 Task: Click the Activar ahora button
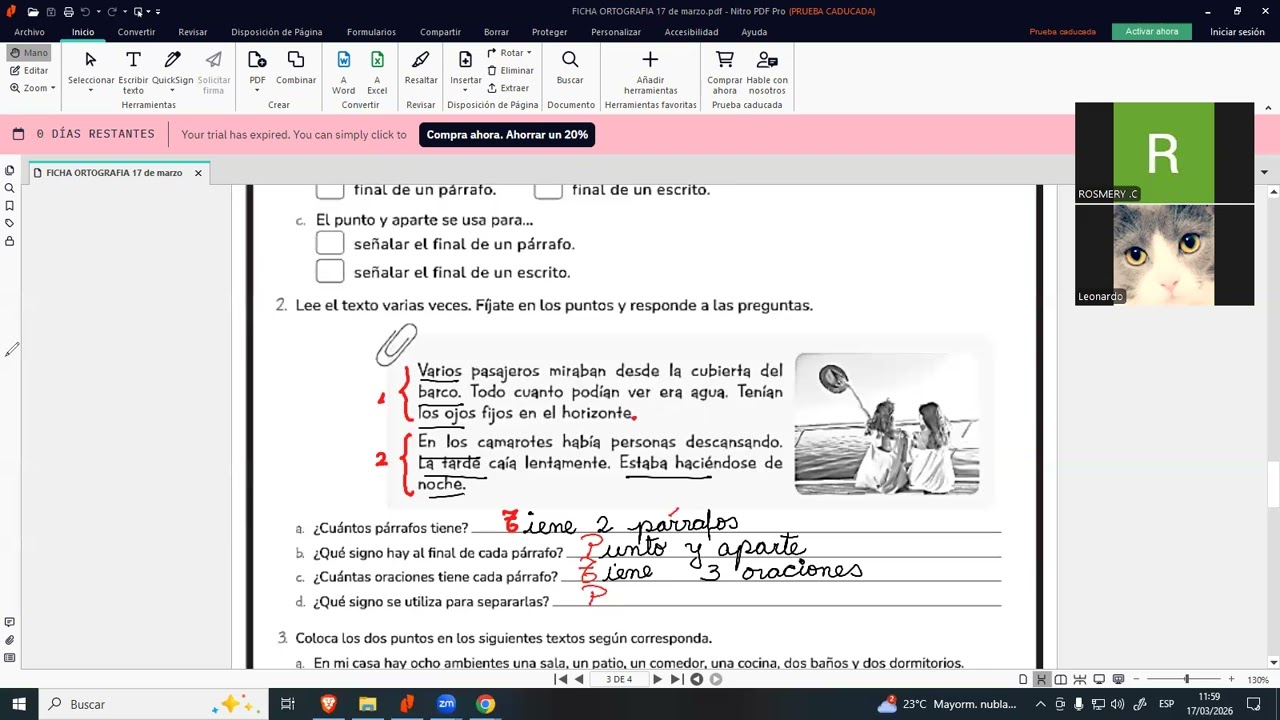[1152, 32]
